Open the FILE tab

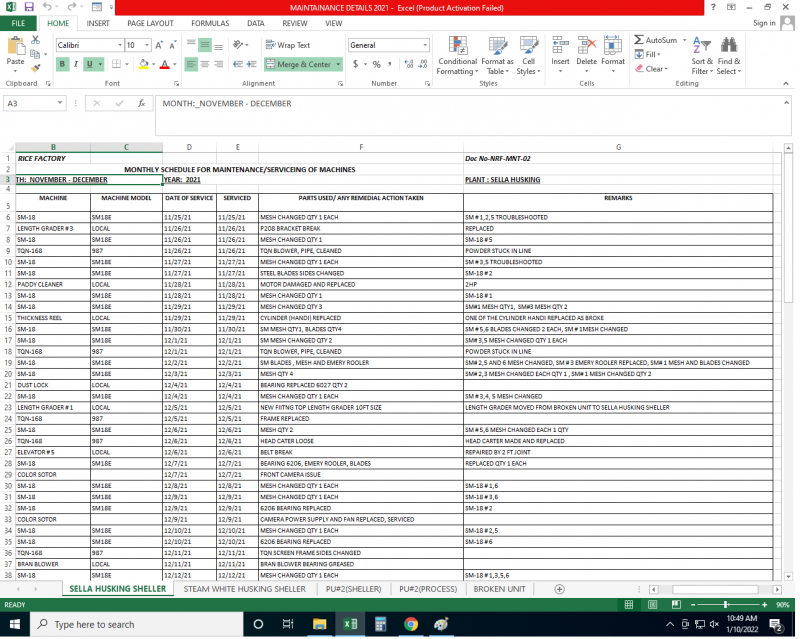18,23
